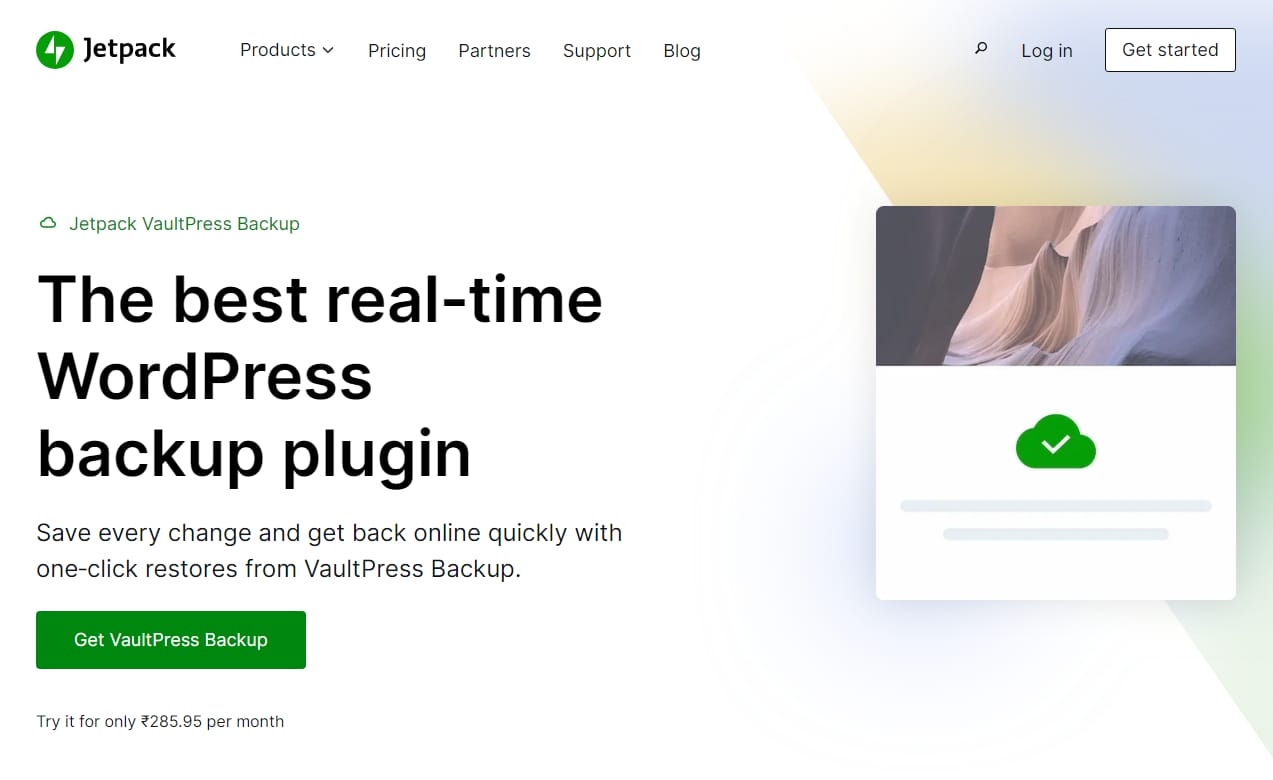This screenshot has width=1273, height=780.
Task: Expand the Products dropdown chevron
Action: click(x=328, y=50)
